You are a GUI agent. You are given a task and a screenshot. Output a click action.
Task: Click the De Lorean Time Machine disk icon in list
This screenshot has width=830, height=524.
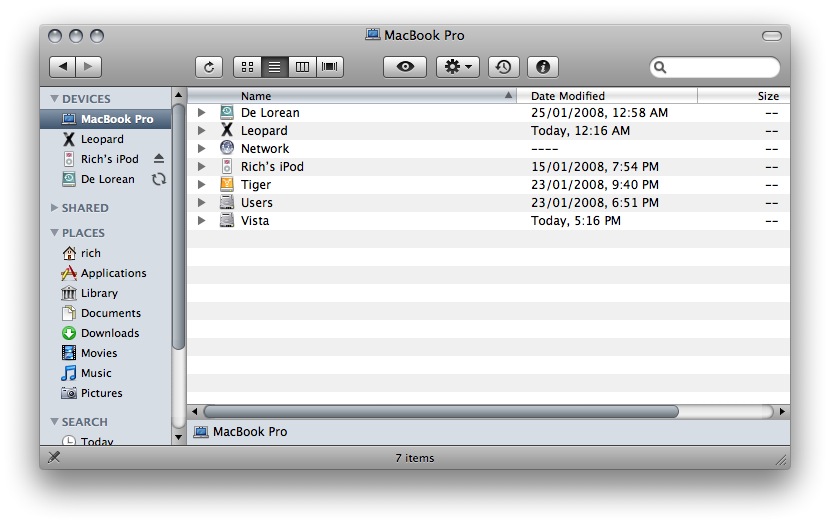click(227, 112)
